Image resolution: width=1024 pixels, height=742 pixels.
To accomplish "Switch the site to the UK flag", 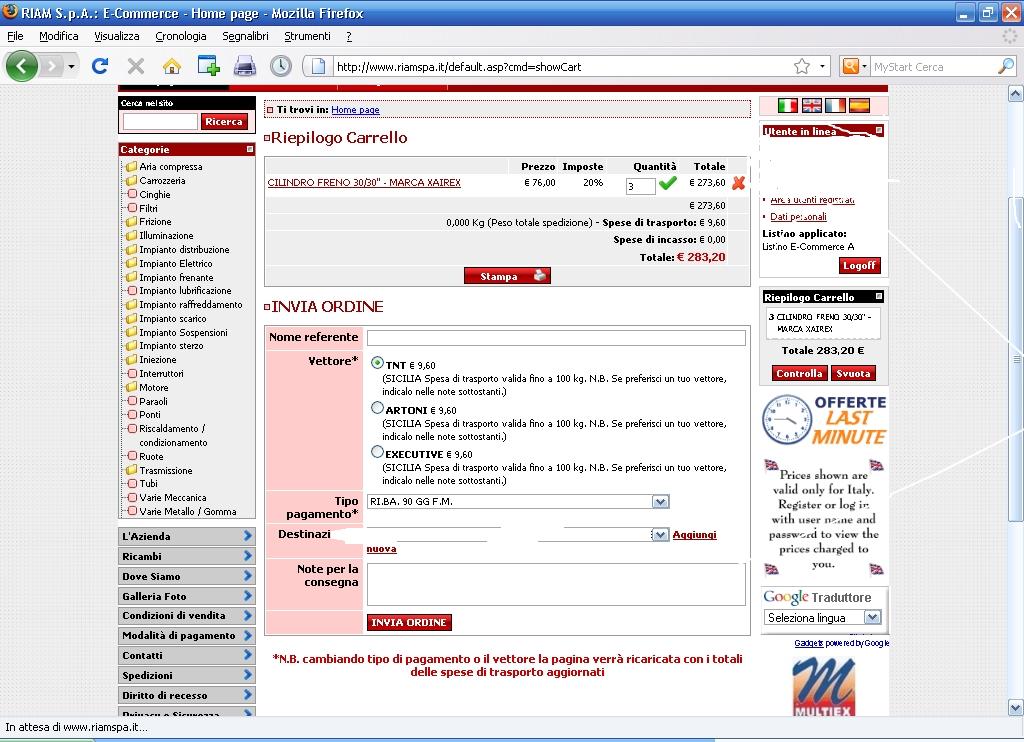I will point(812,105).
